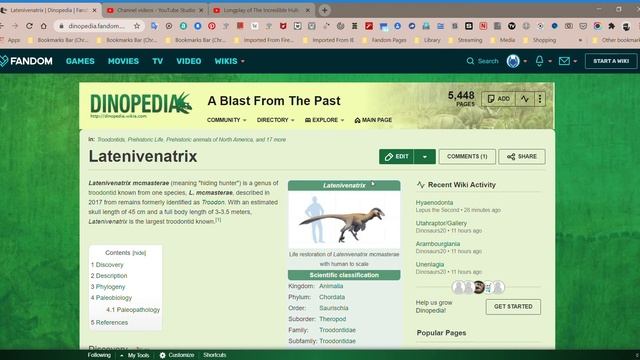The image size is (640, 360).
Task: Open the Latenivenatrix life restoration image
Action: [x=344, y=220]
